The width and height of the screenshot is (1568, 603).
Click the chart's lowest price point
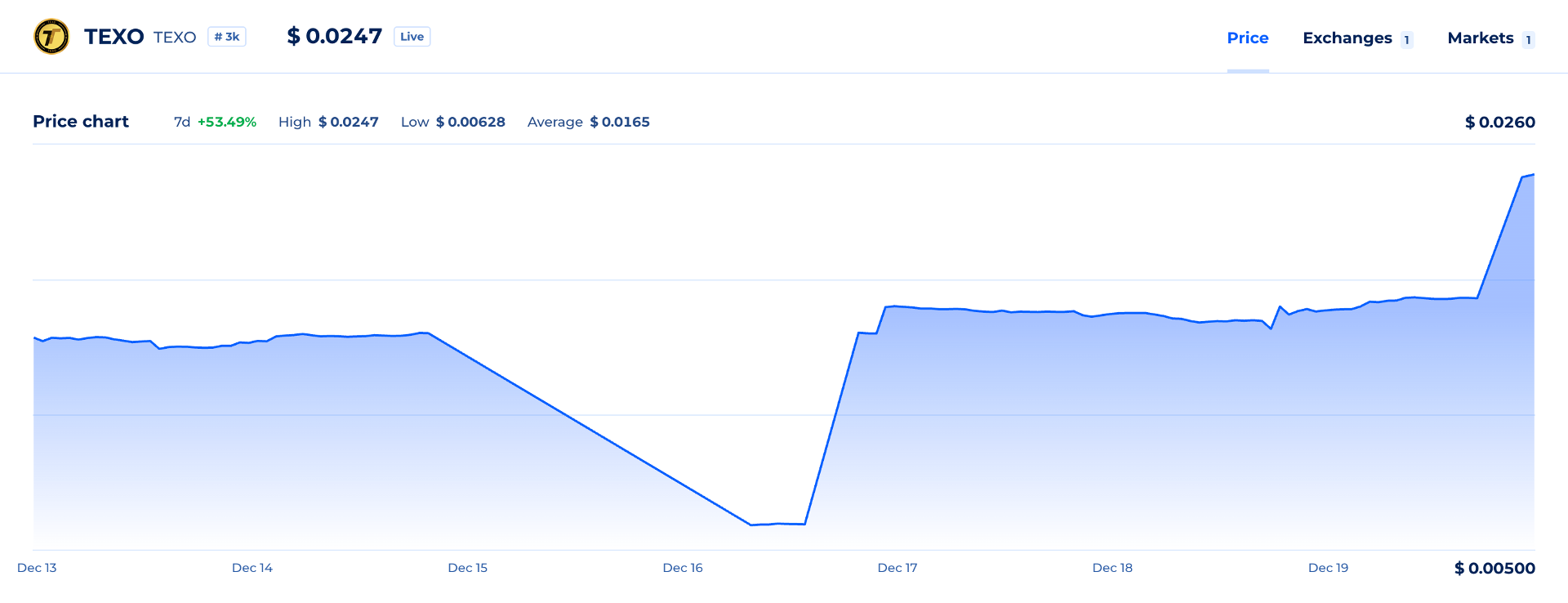tap(751, 525)
